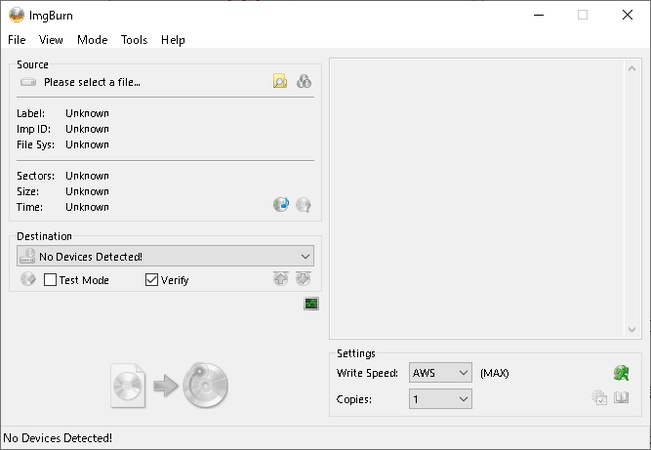Click the Label: Unknown value
Image resolution: width=651 pixels, height=450 pixels.
click(87, 113)
